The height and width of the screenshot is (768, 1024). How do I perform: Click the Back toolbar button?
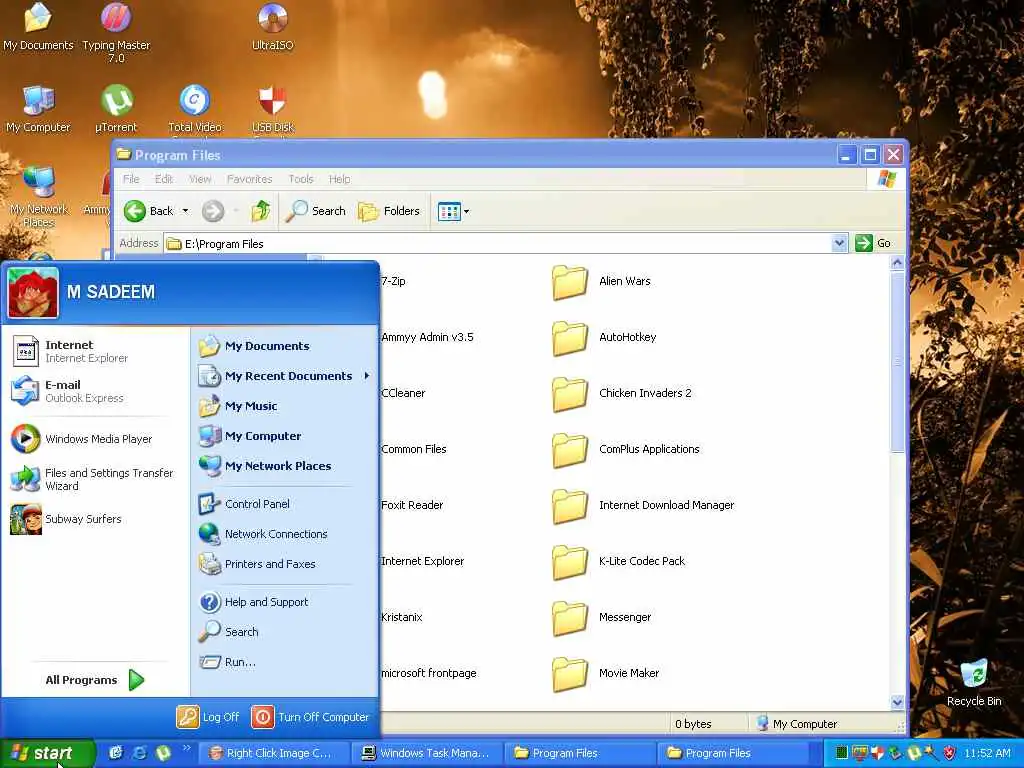pyautogui.click(x=150, y=211)
